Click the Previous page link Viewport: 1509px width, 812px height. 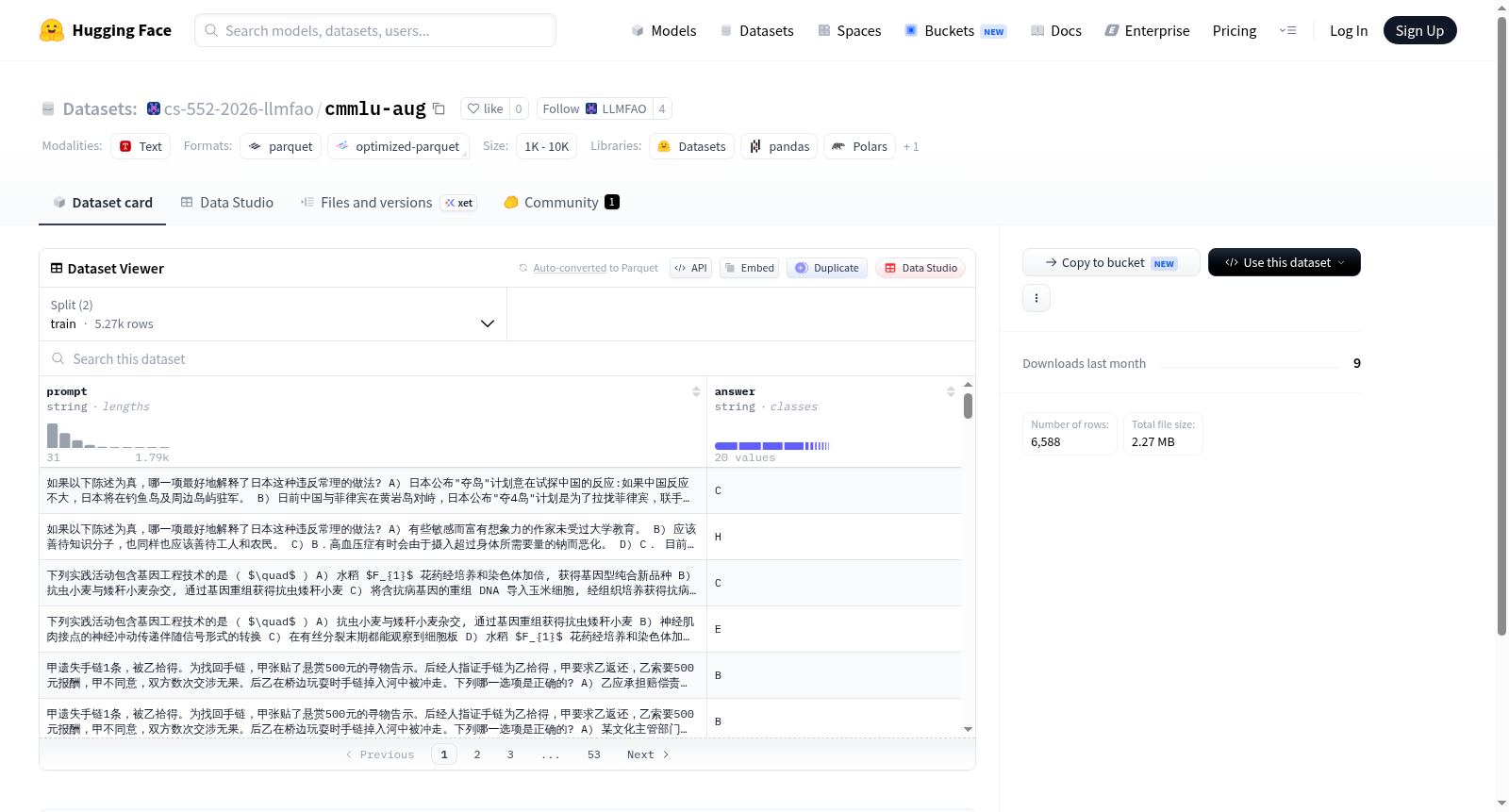(380, 754)
